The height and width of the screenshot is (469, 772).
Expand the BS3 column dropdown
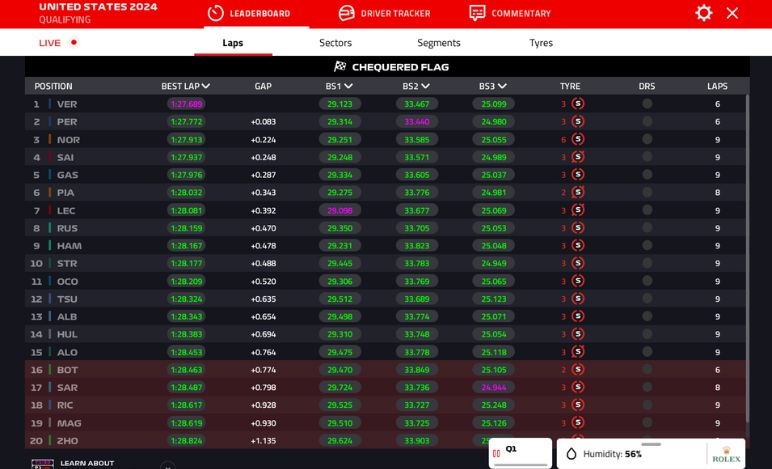click(x=501, y=87)
